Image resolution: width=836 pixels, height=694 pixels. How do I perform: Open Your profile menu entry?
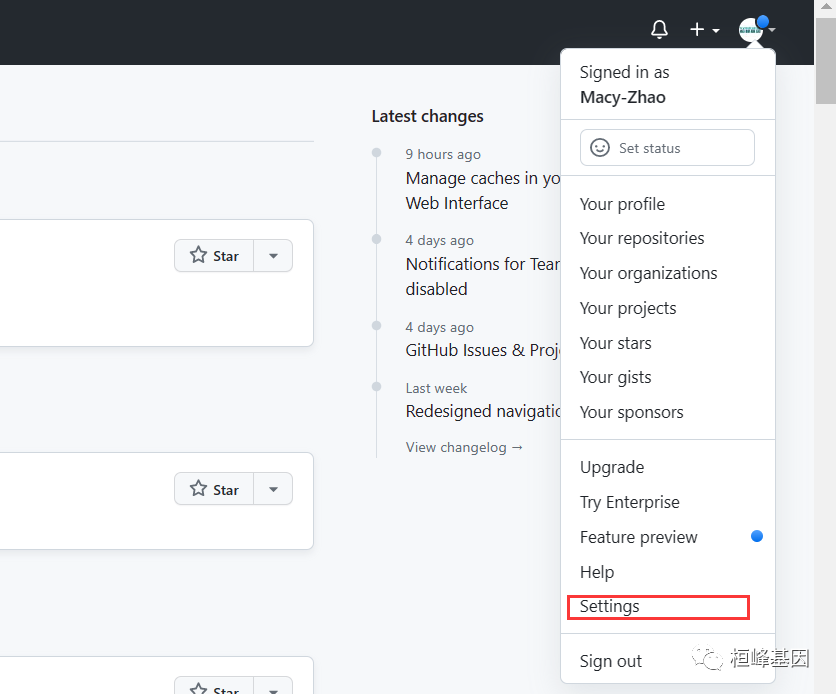click(622, 204)
